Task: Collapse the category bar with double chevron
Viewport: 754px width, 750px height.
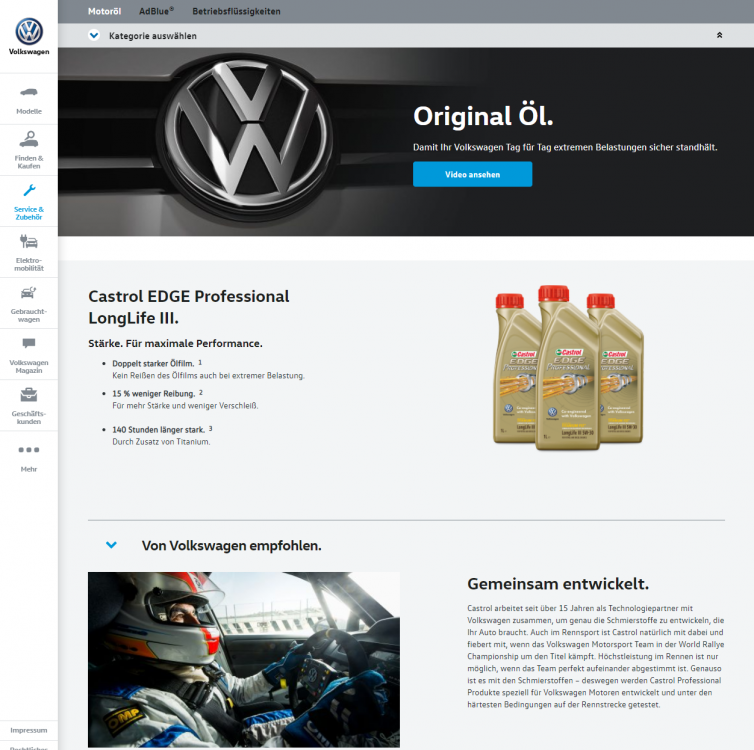Action: 719,35
